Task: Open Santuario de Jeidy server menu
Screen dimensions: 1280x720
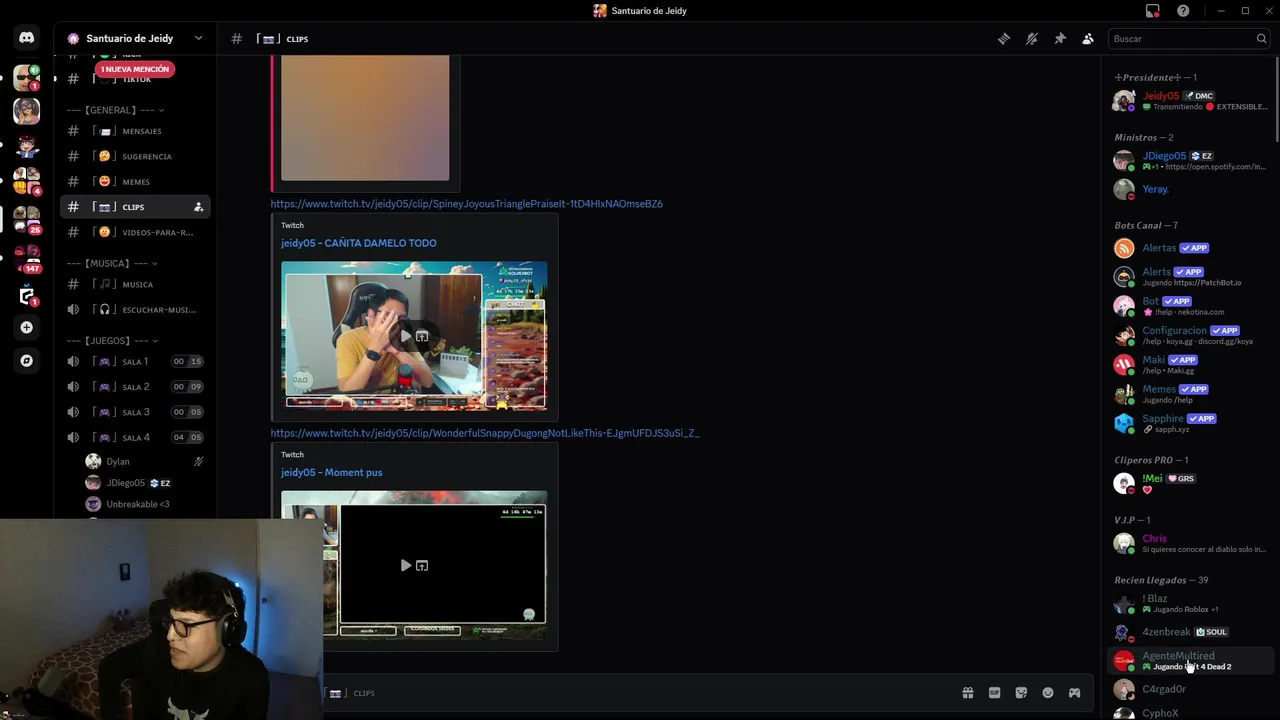Action: 135,38
